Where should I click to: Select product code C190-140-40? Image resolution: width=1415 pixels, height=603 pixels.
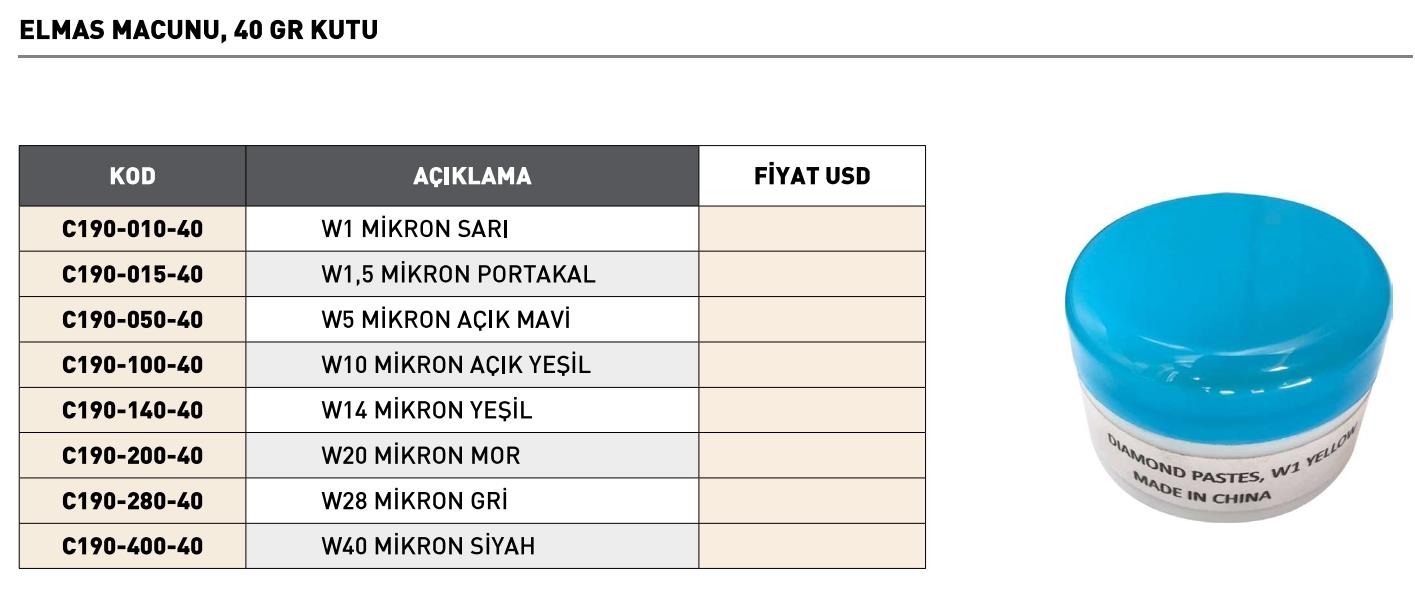coord(132,410)
